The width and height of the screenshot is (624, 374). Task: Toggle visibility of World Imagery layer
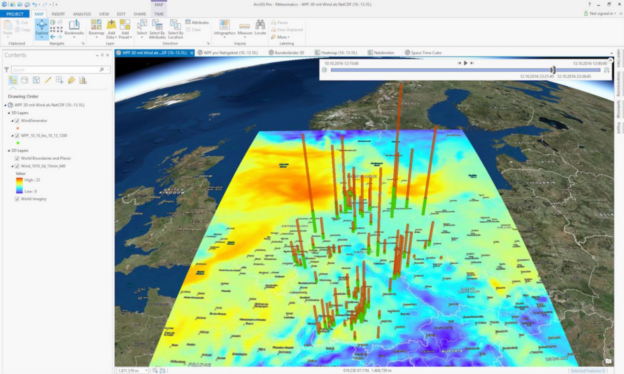tap(17, 199)
